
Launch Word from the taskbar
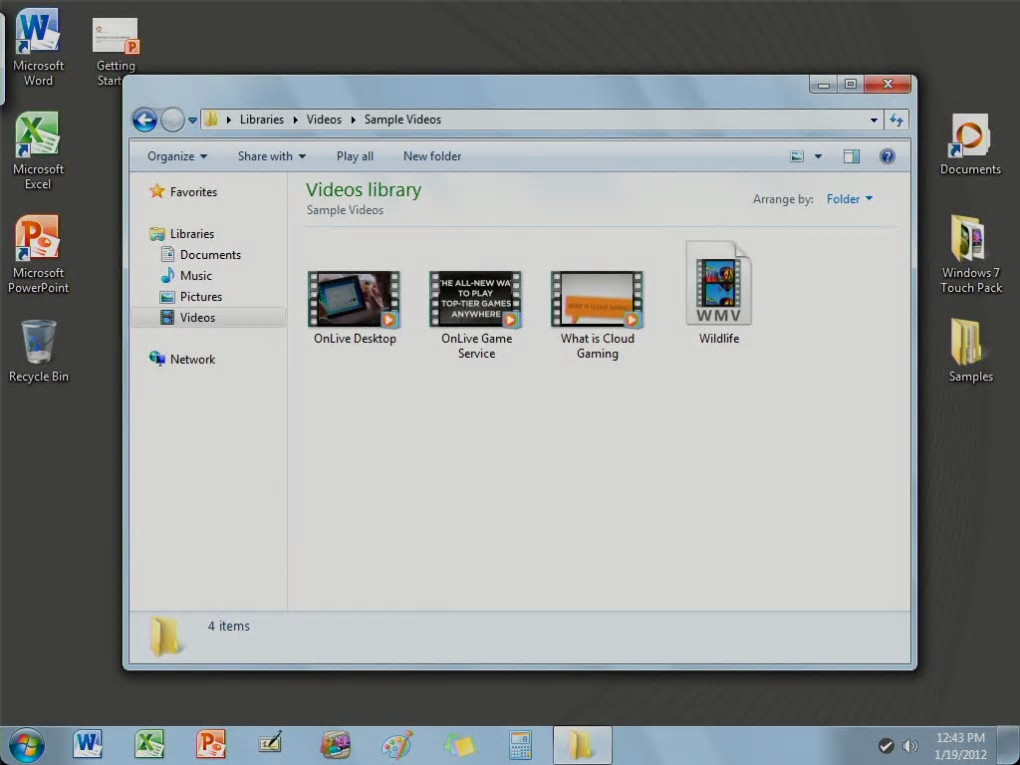click(x=87, y=745)
